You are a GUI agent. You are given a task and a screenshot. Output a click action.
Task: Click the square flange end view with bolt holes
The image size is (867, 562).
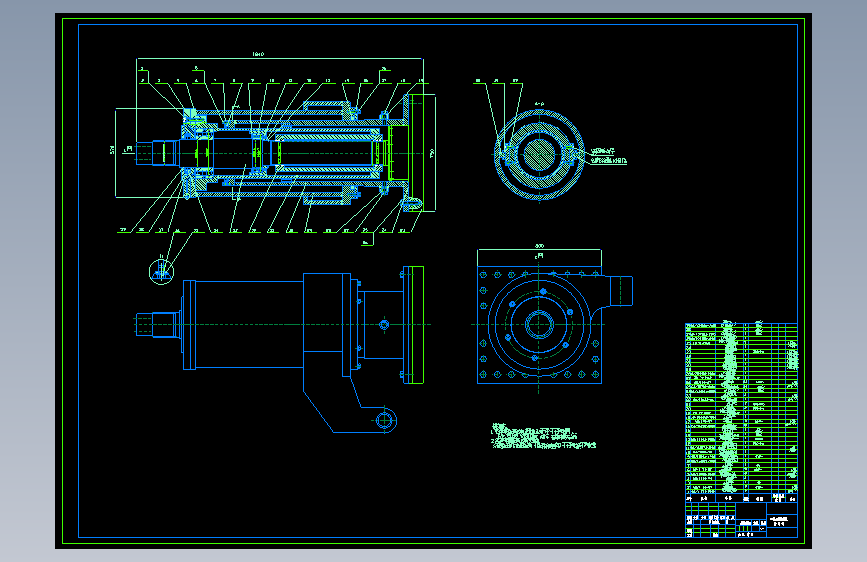[x=539, y=325]
